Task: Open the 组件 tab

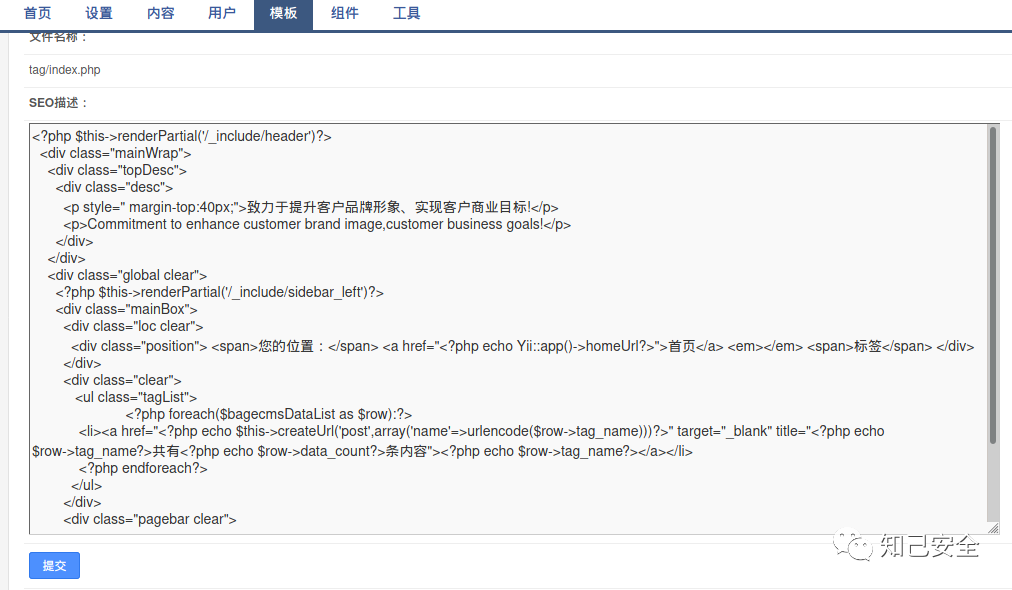Action: pos(345,14)
